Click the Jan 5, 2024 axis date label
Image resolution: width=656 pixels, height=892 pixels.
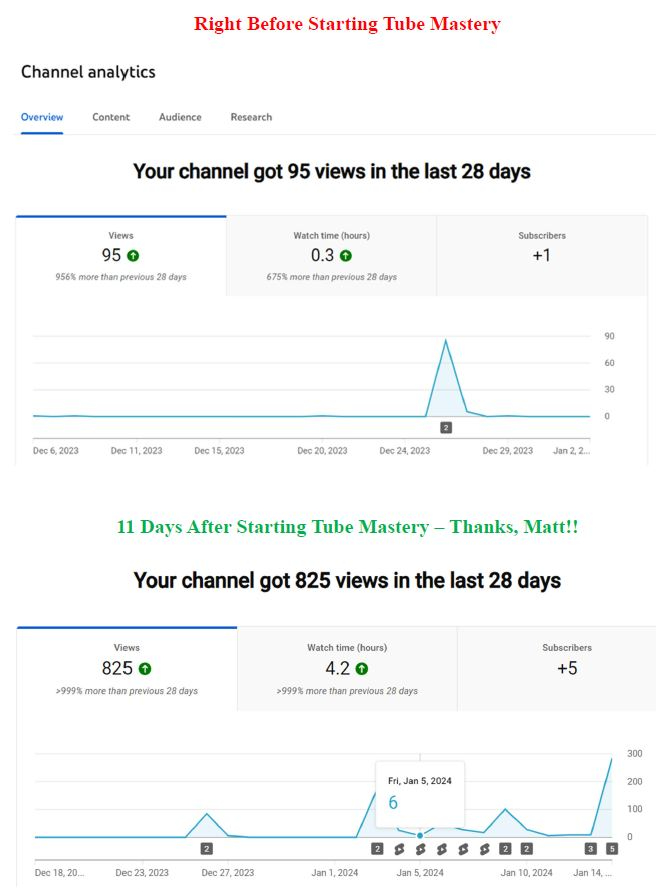(x=420, y=873)
